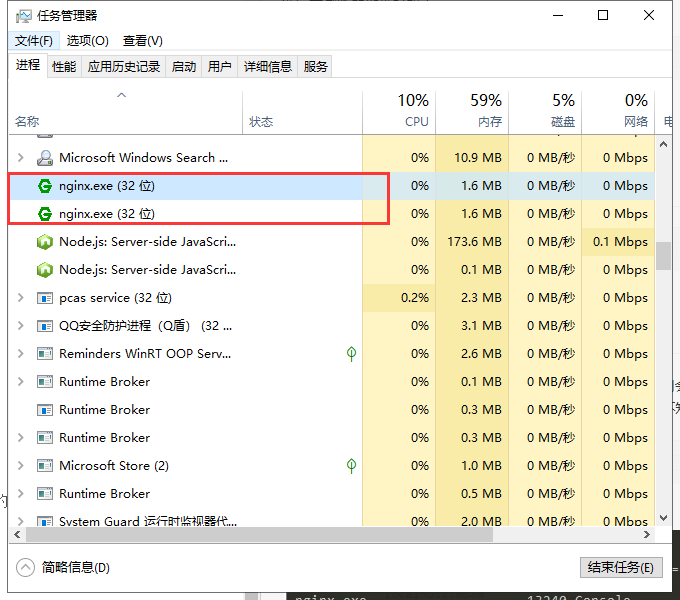Viewport: 680px width, 600px height.
Task: Switch to the 用户 tab
Action: [219, 67]
